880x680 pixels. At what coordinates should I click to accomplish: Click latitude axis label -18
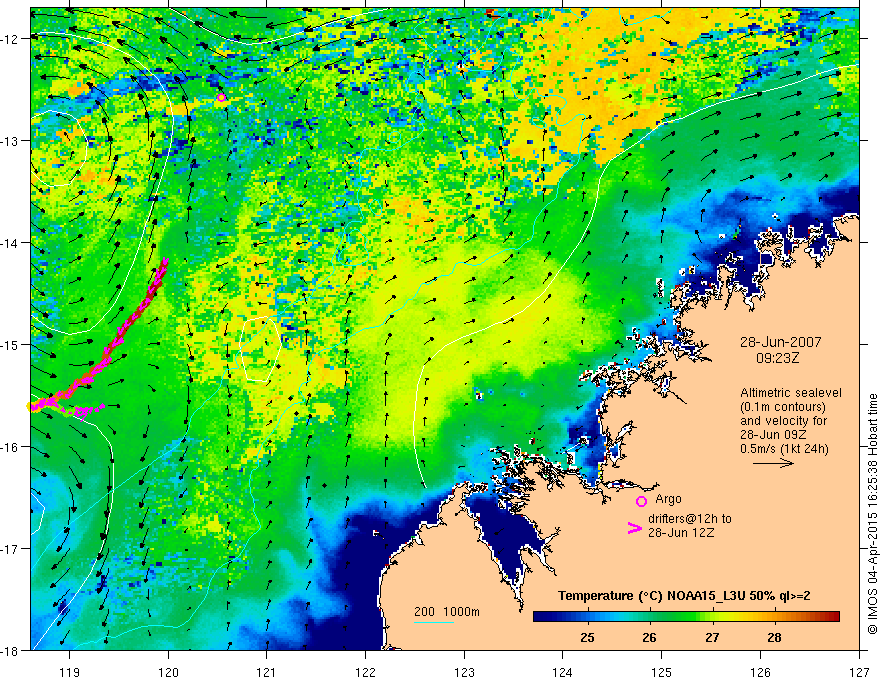(10, 651)
